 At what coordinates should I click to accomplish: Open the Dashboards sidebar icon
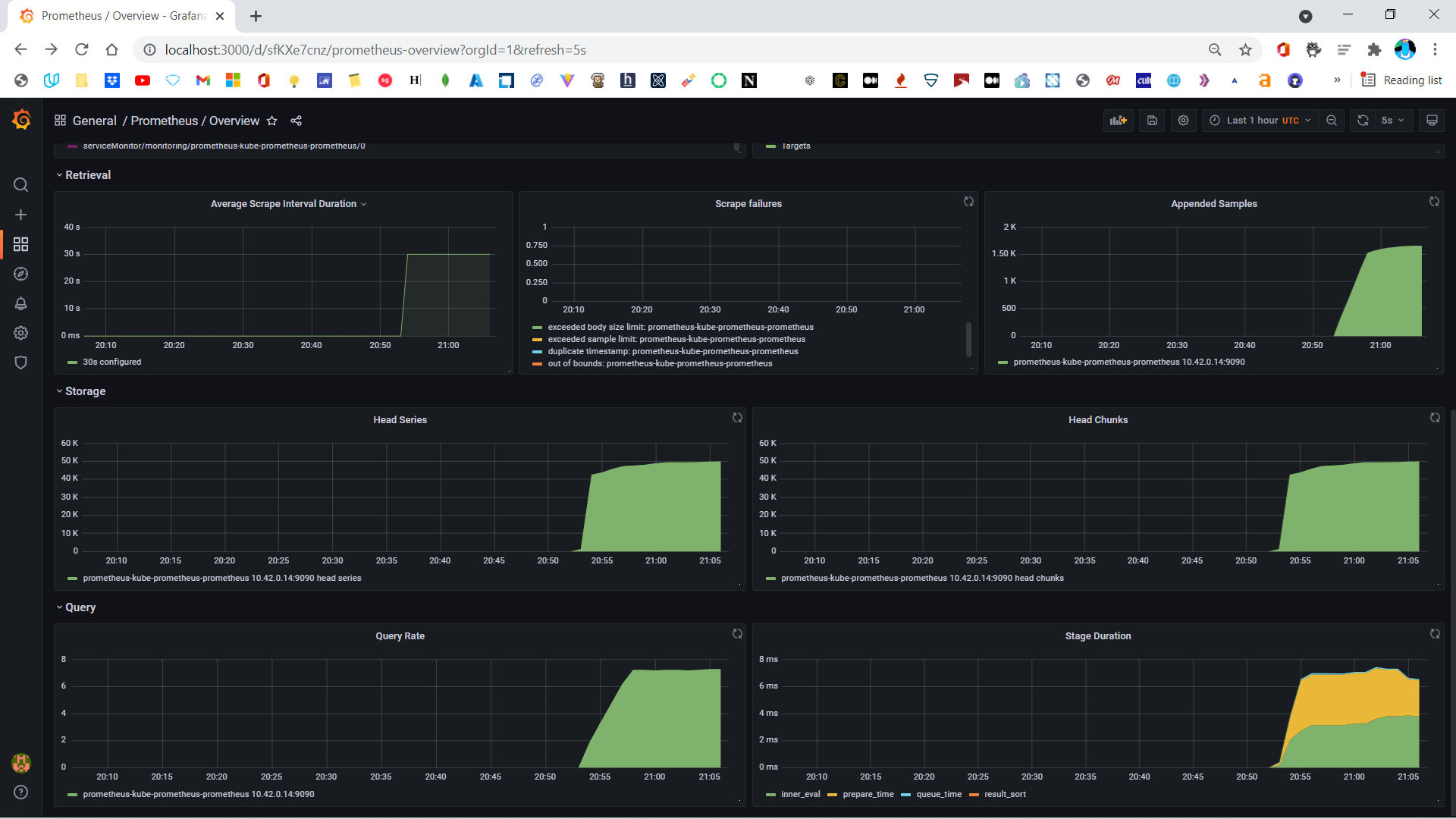[x=21, y=244]
